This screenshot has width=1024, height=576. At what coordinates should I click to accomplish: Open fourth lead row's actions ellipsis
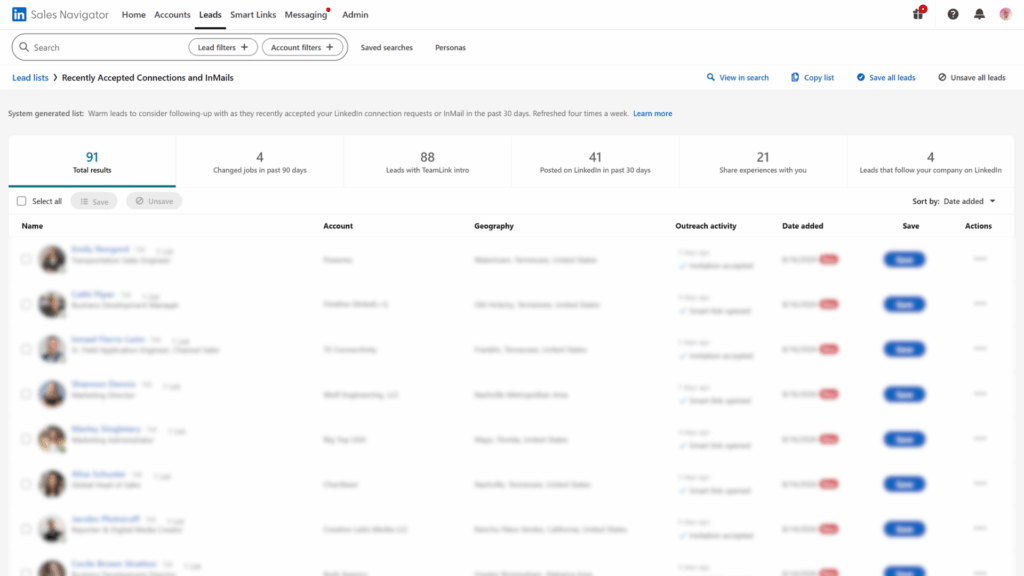(x=980, y=394)
